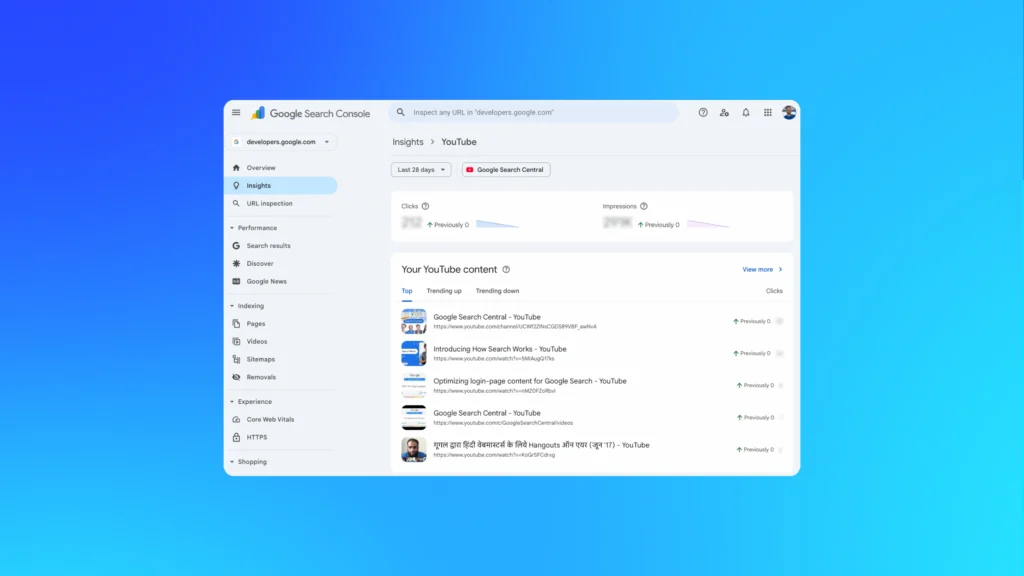Click the Search results Google icon
This screenshot has height=576, width=1024.
(236, 246)
